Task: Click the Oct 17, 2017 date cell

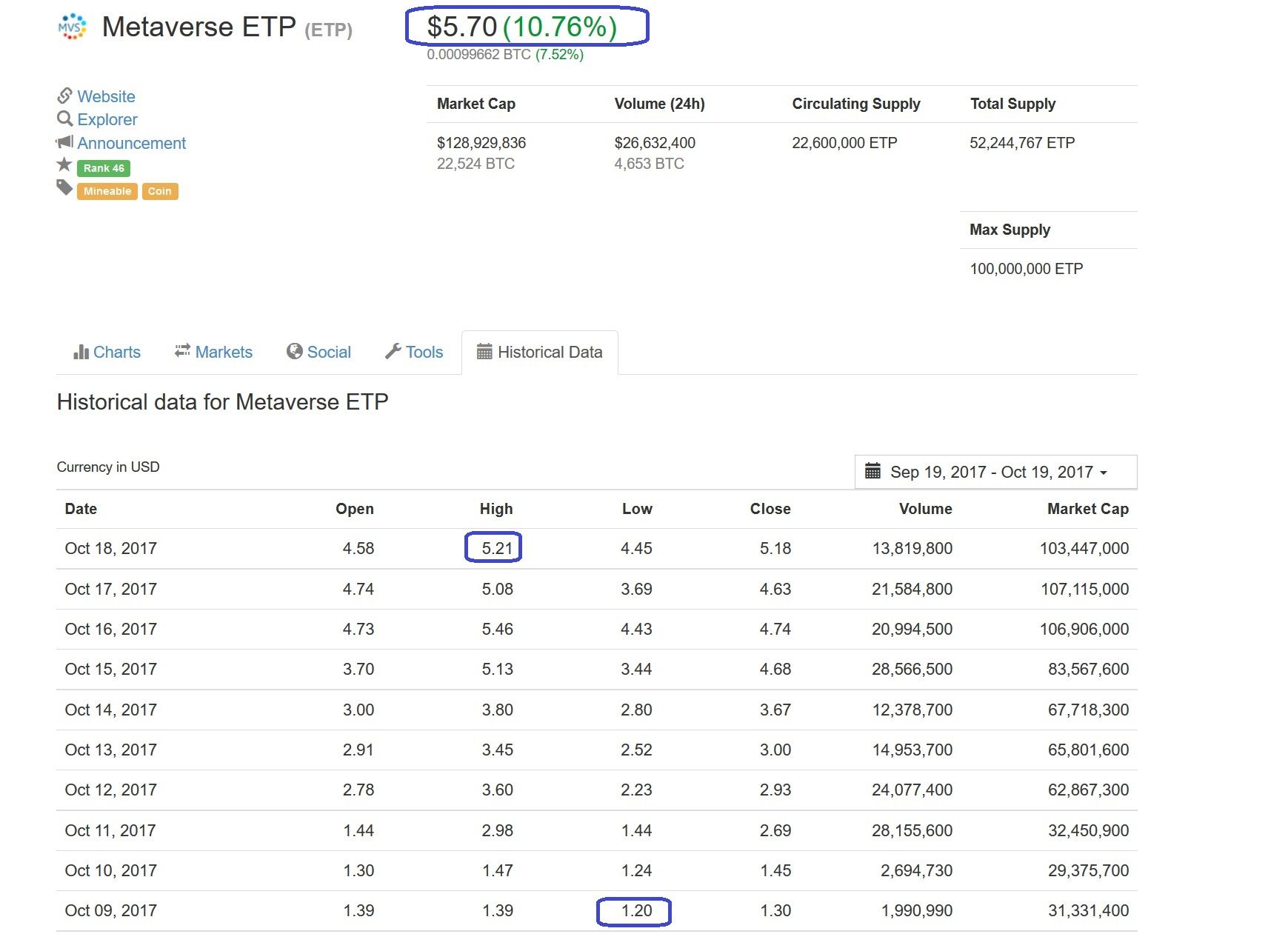Action: point(111,590)
